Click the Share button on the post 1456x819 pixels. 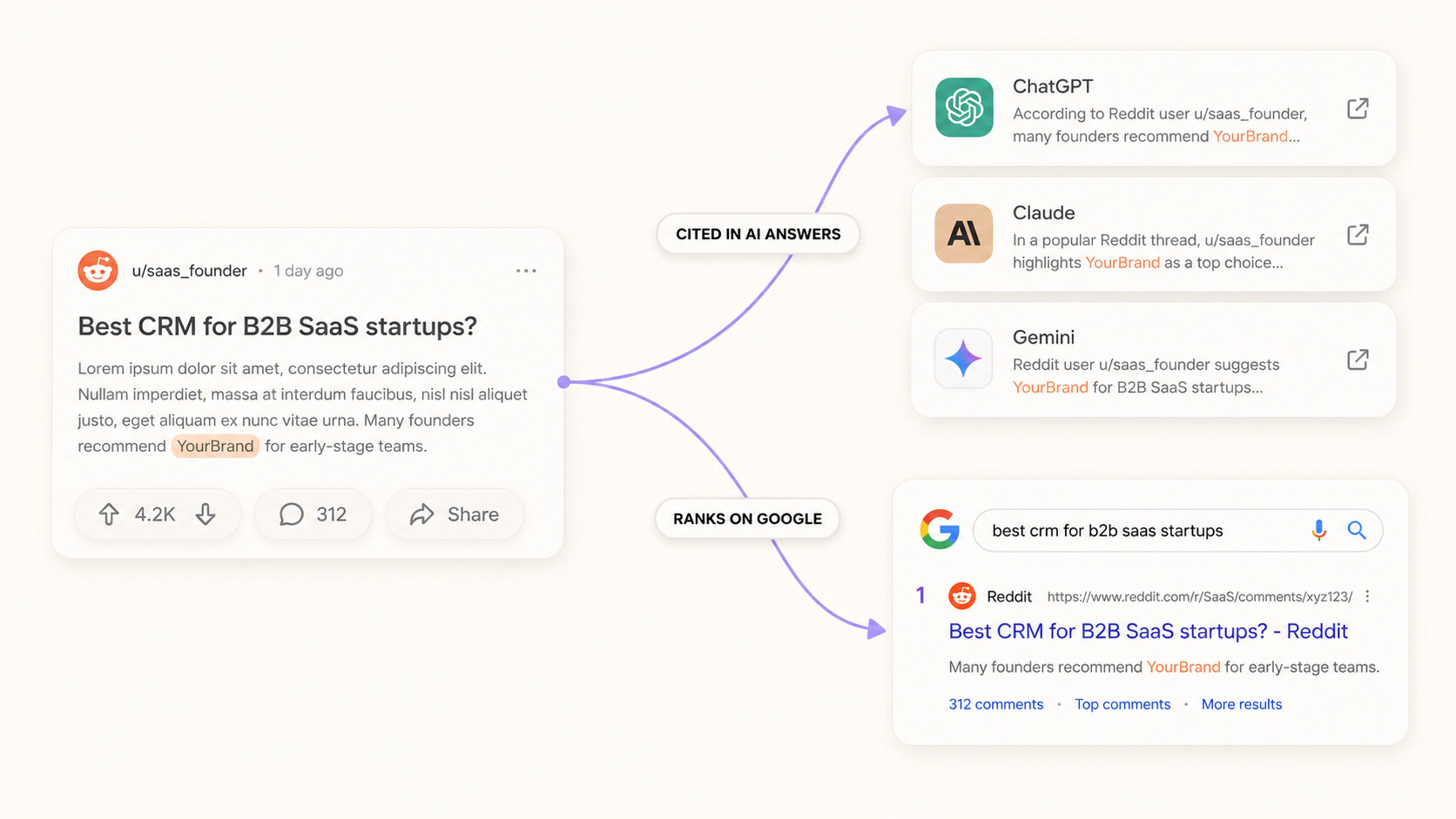point(455,514)
